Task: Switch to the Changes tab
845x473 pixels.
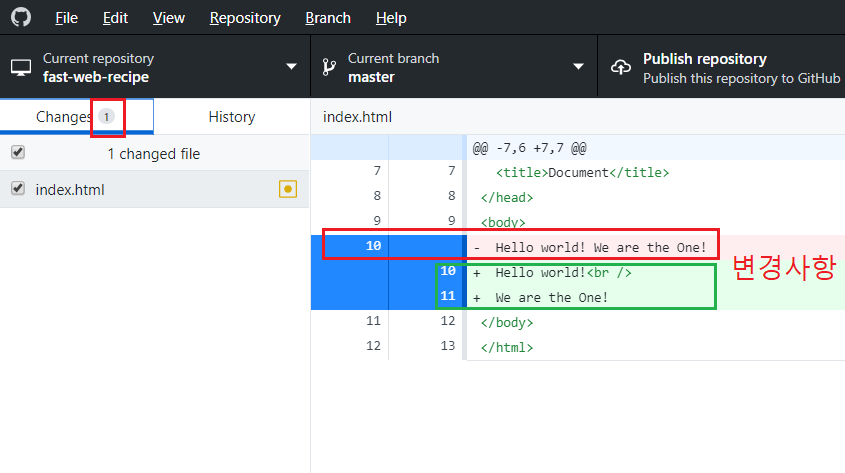Action: [x=77, y=116]
